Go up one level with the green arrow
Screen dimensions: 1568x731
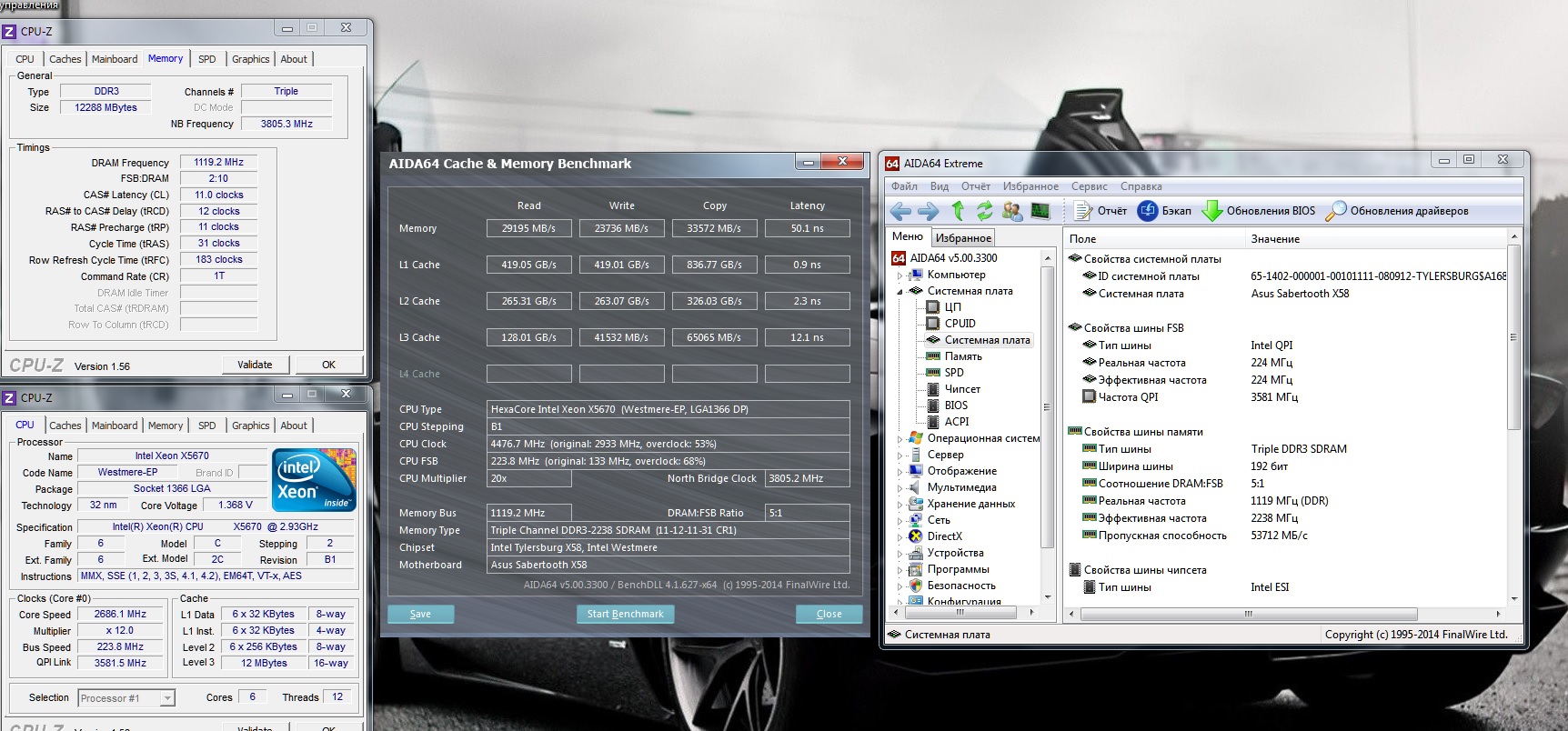tap(958, 211)
